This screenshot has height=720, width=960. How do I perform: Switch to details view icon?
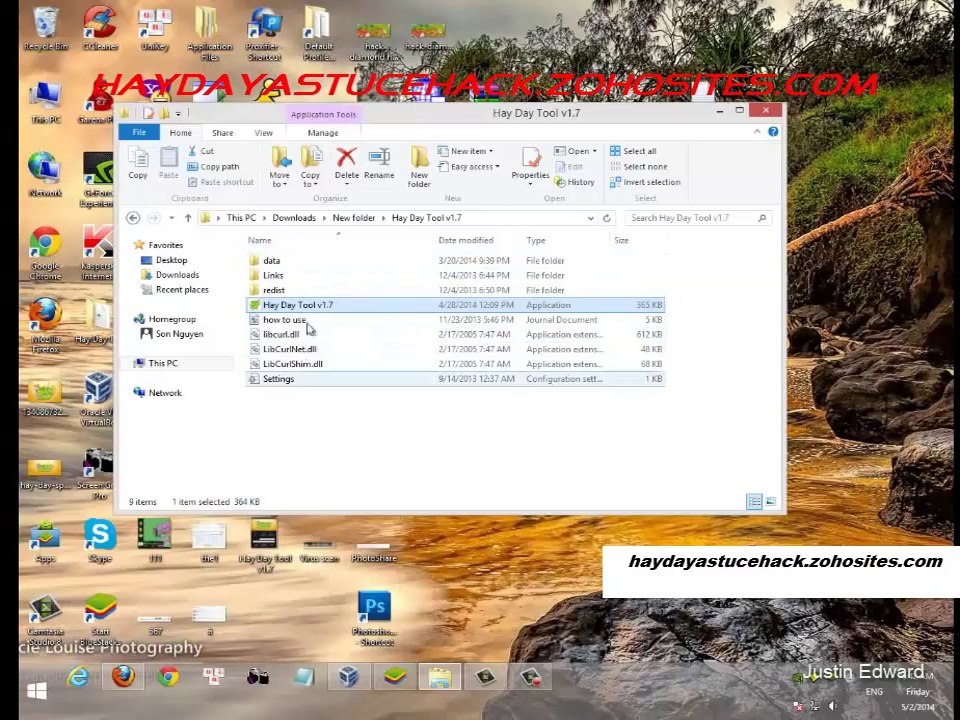754,502
